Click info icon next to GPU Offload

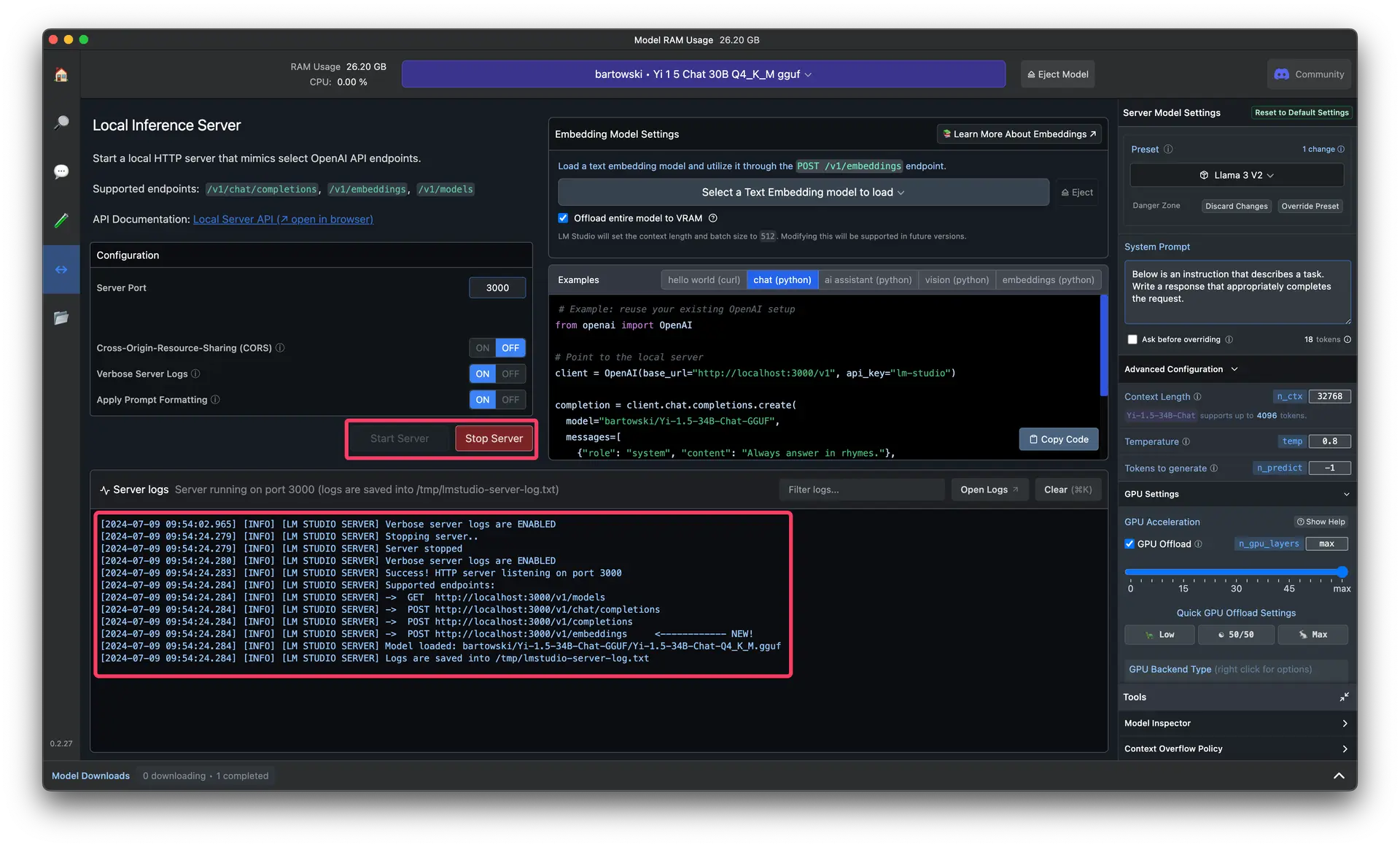(x=1198, y=544)
